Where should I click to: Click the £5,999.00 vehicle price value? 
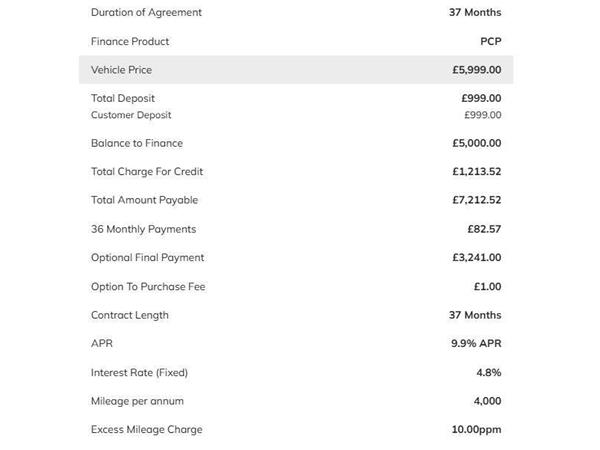click(476, 70)
